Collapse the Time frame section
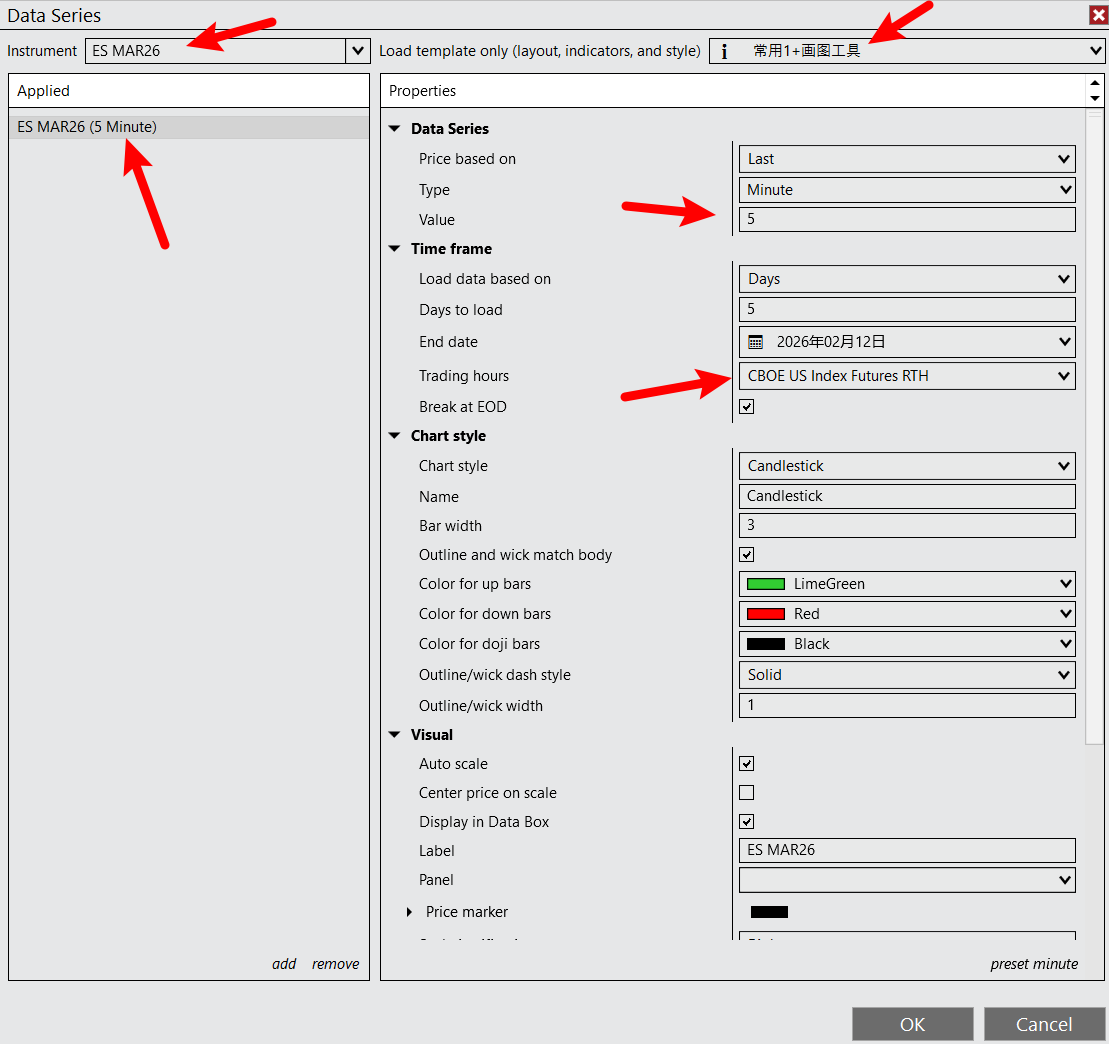Image resolution: width=1109 pixels, height=1044 pixels. pyautogui.click(x=394, y=249)
